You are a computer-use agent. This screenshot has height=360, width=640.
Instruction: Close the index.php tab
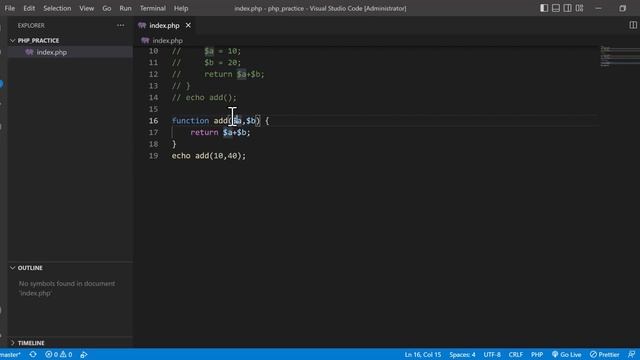tap(188, 25)
